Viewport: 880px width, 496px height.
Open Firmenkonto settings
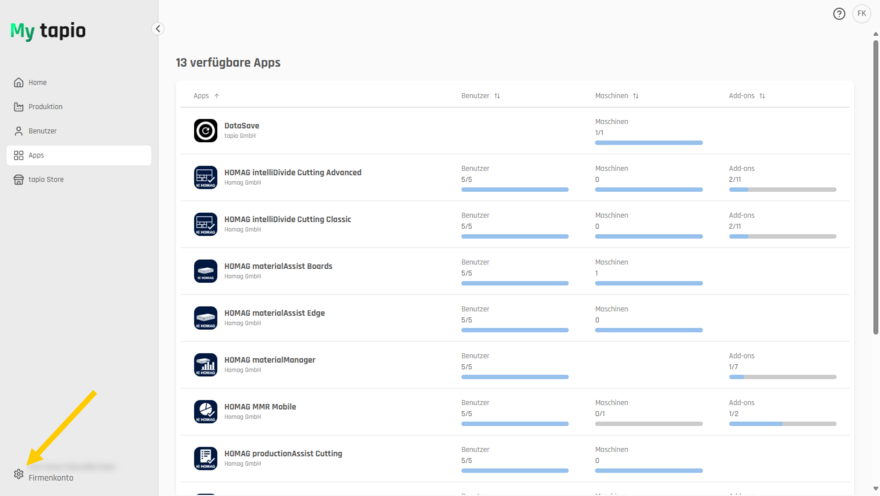click(x=51, y=478)
